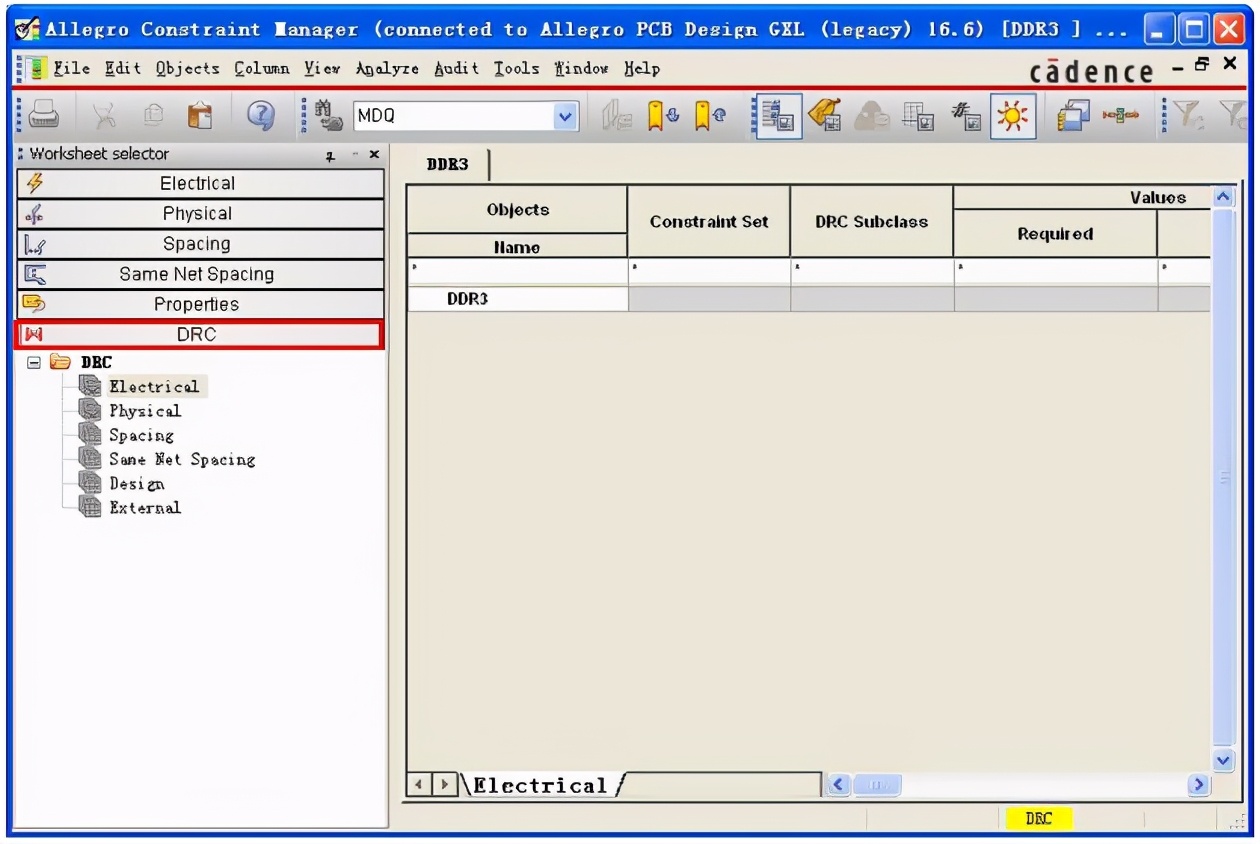Screen dimensions: 1260x844
Task: Open the Same Net Spacing section
Action: pyautogui.click(x=197, y=274)
